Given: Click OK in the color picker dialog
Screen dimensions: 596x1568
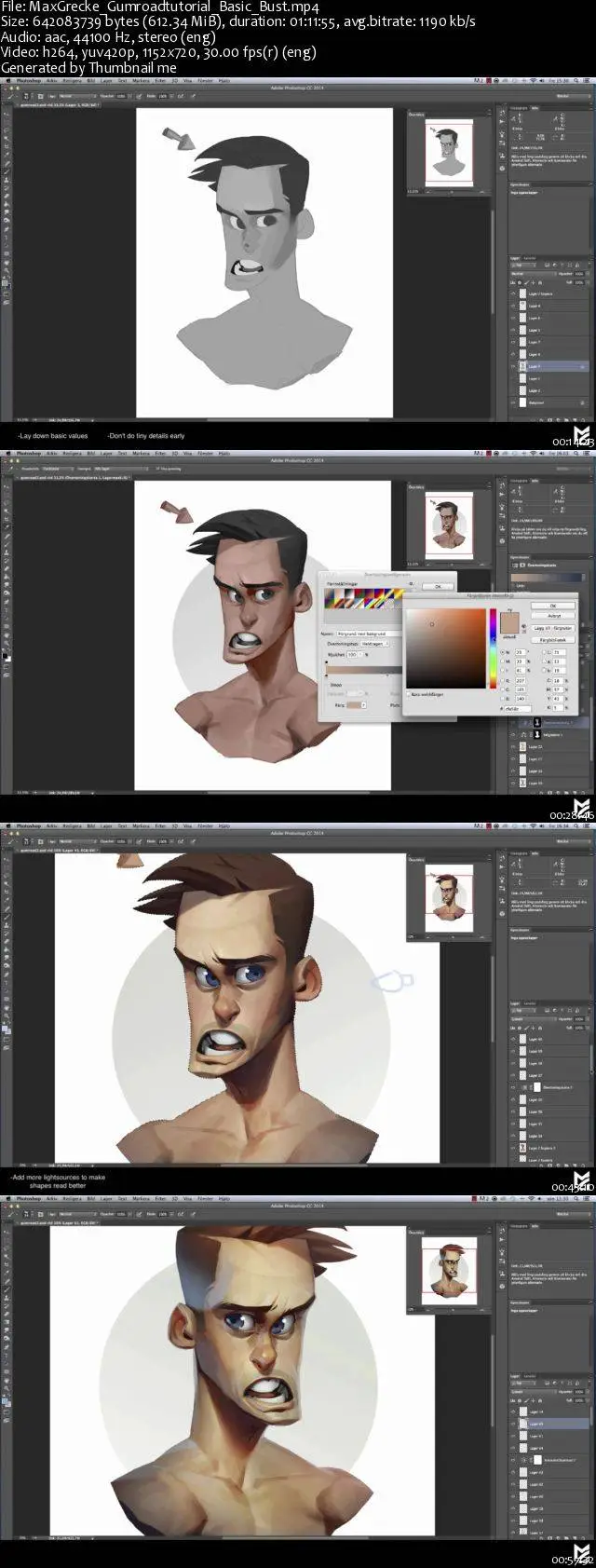Looking at the screenshot, I should click(553, 606).
